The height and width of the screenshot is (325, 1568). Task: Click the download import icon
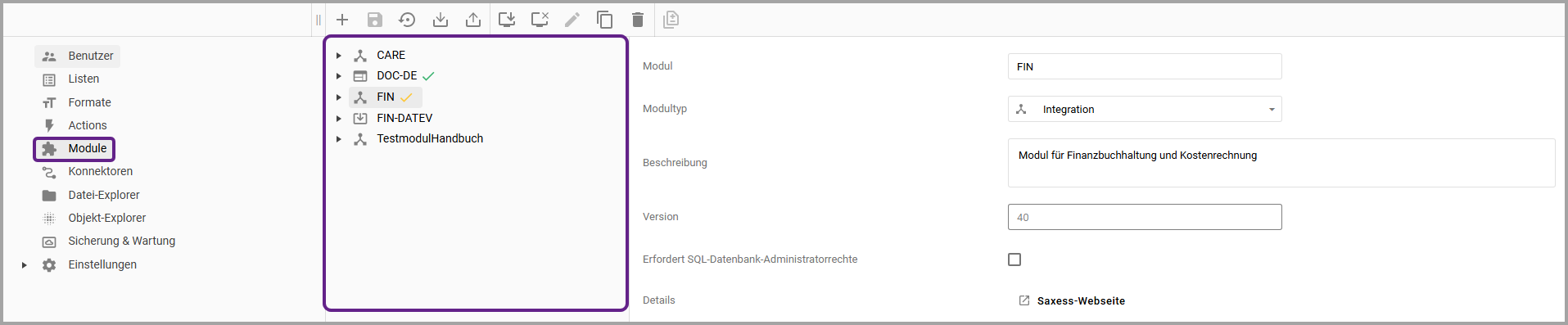pyautogui.click(x=441, y=20)
